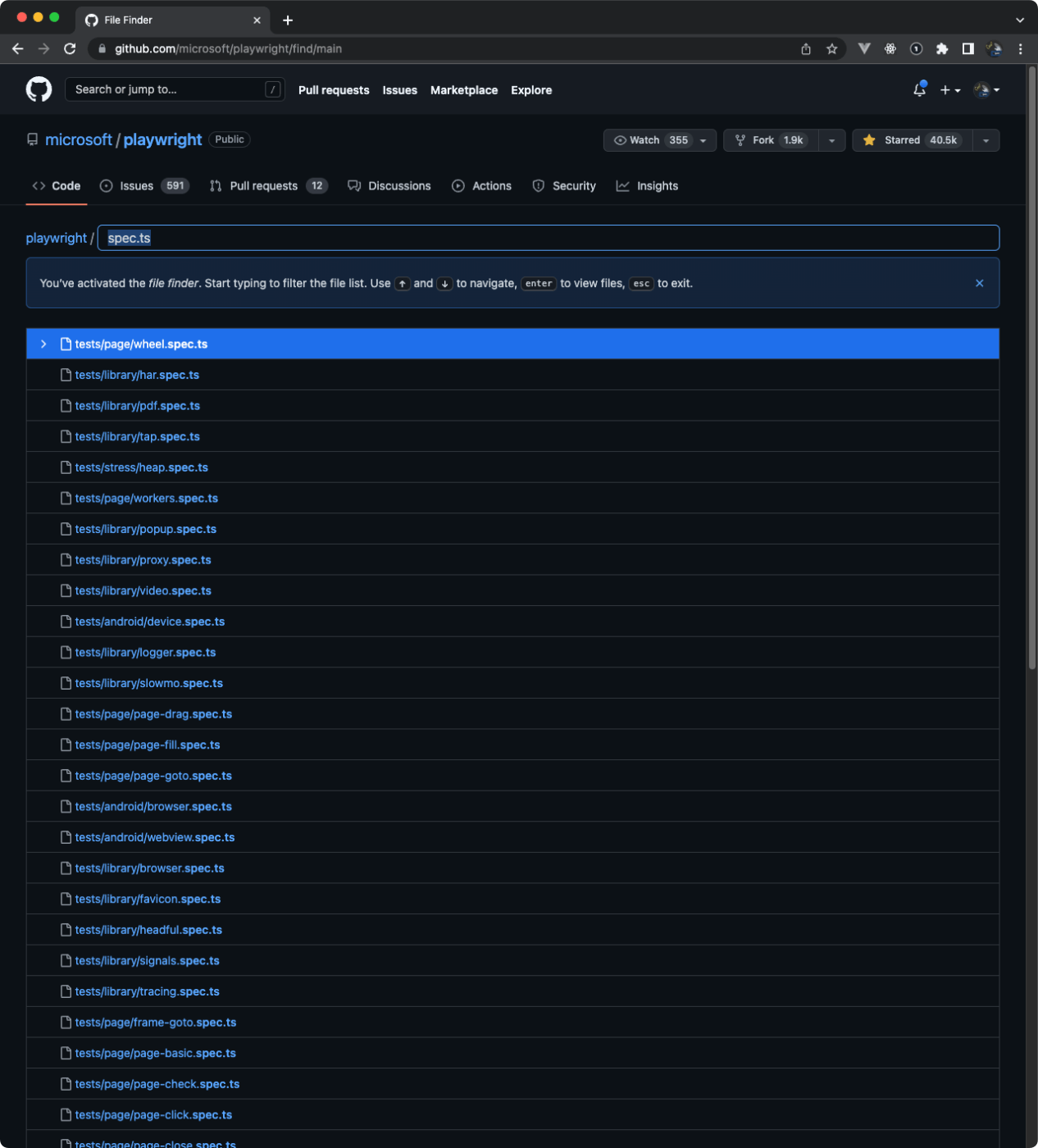Go to the Discussions tab
Viewport: 1038px width, 1148px height.
tap(389, 186)
